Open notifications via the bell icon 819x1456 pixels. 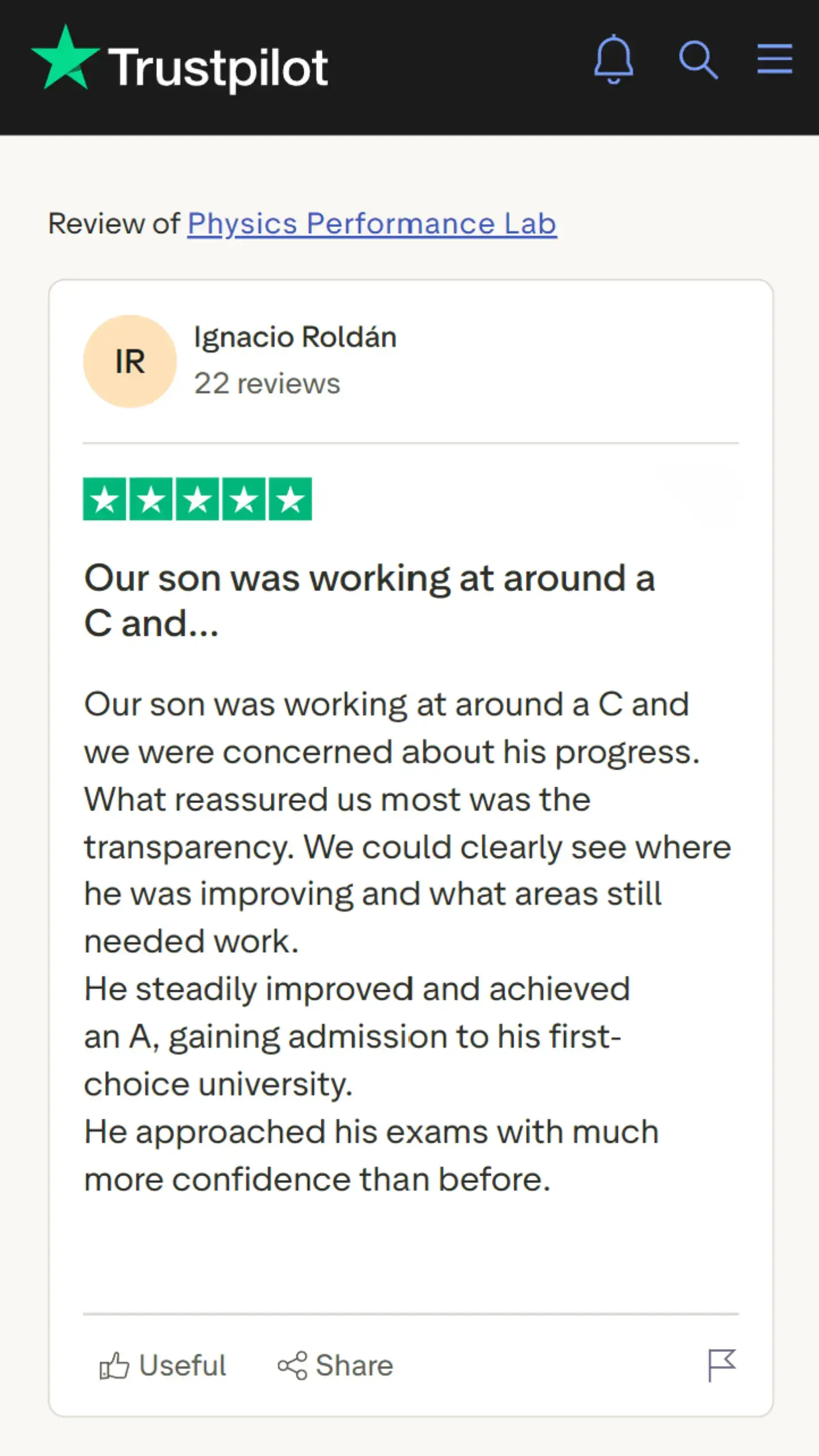[x=613, y=59]
